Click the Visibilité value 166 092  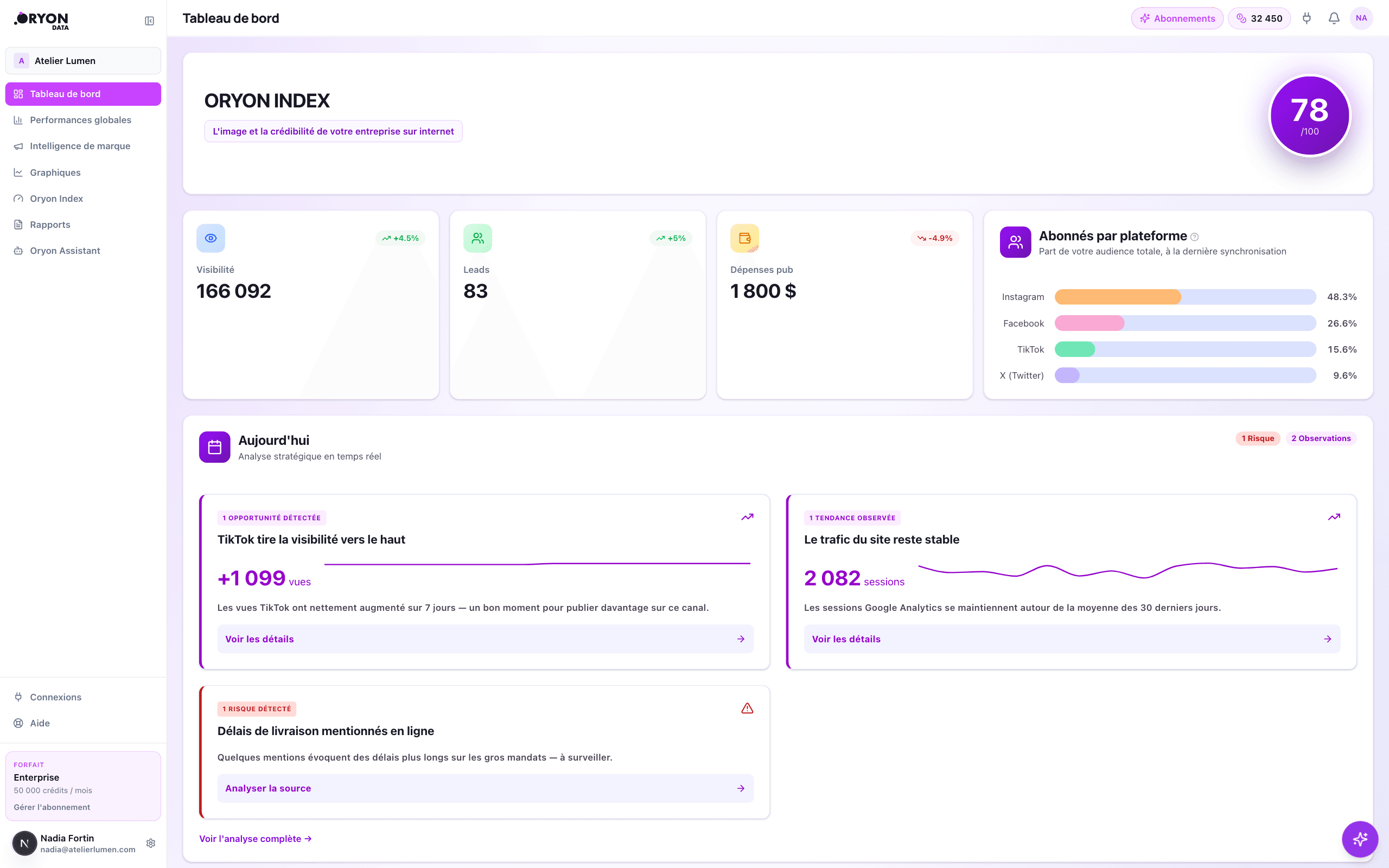pyautogui.click(x=234, y=291)
